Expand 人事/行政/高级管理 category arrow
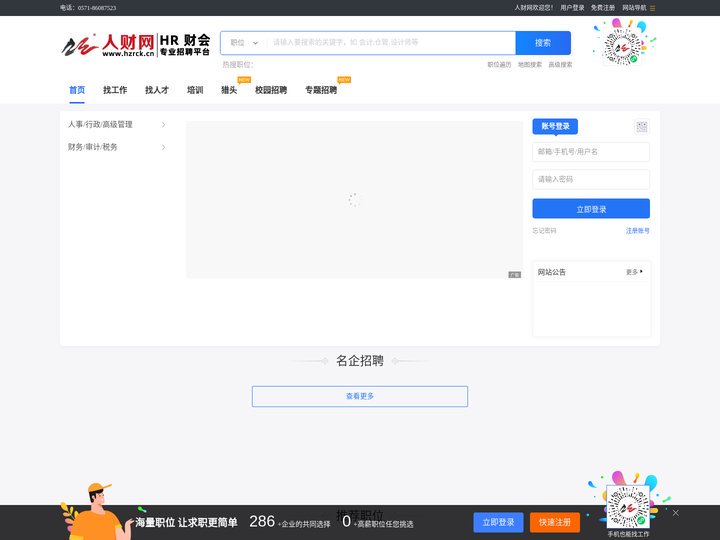720x540 pixels. tap(163, 125)
